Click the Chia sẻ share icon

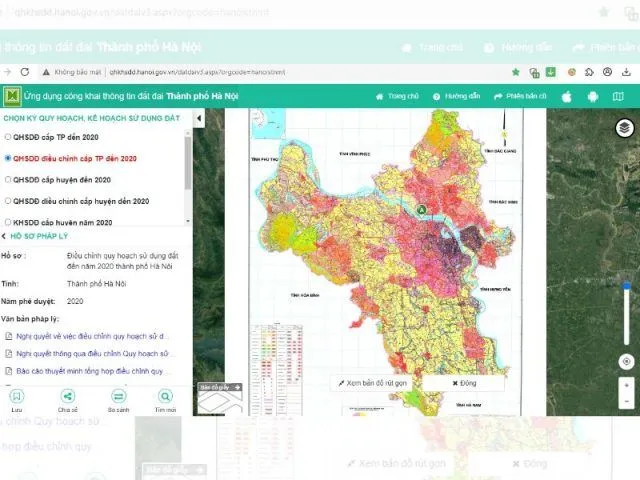[67, 396]
